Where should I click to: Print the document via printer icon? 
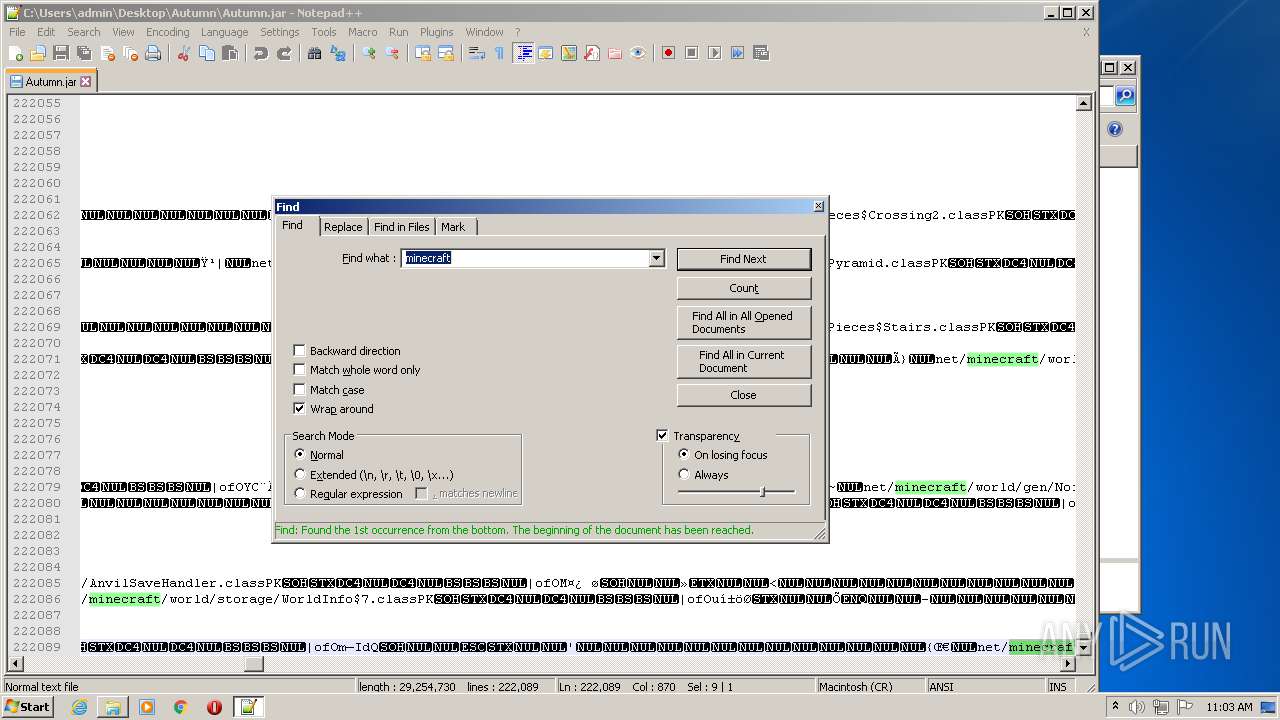point(153,53)
